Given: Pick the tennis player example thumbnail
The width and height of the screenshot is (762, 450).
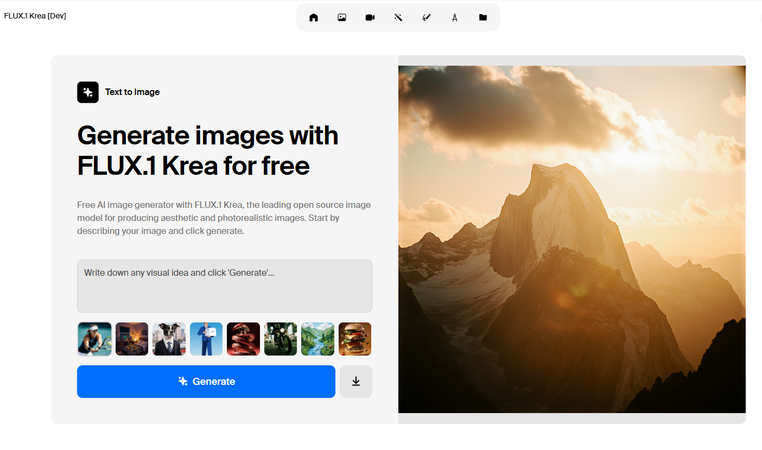Looking at the screenshot, I should pyautogui.click(x=94, y=339).
